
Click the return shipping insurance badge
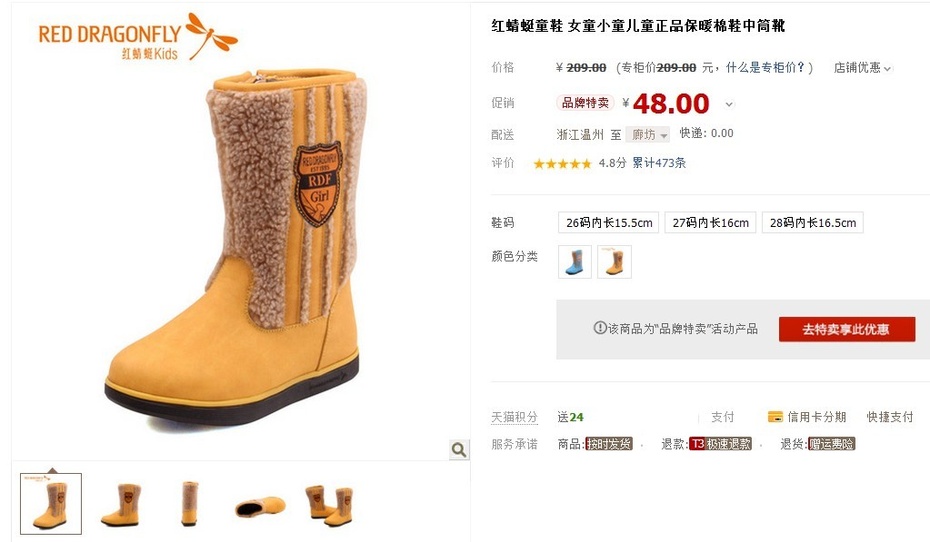coord(832,444)
